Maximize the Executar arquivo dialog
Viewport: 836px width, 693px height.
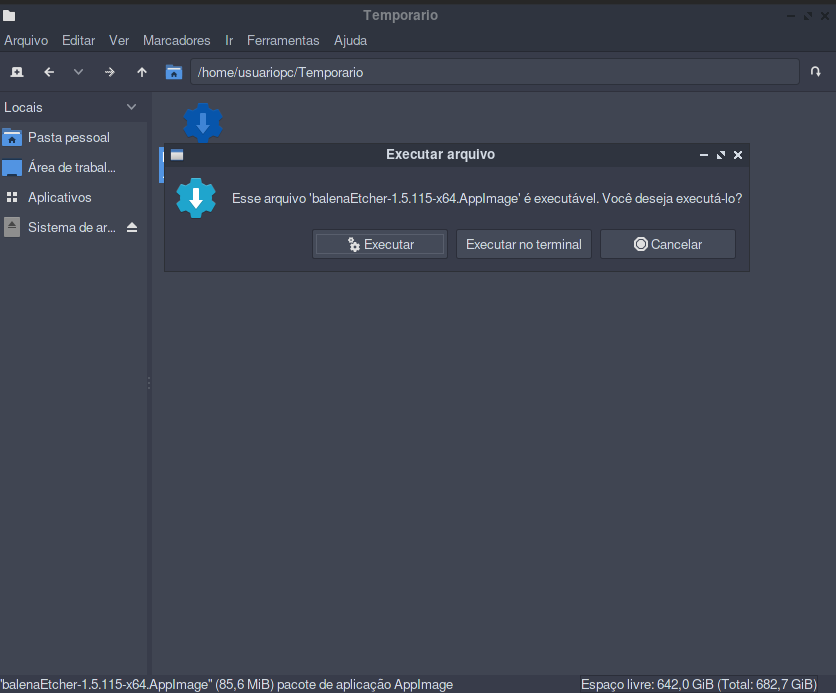(x=721, y=155)
